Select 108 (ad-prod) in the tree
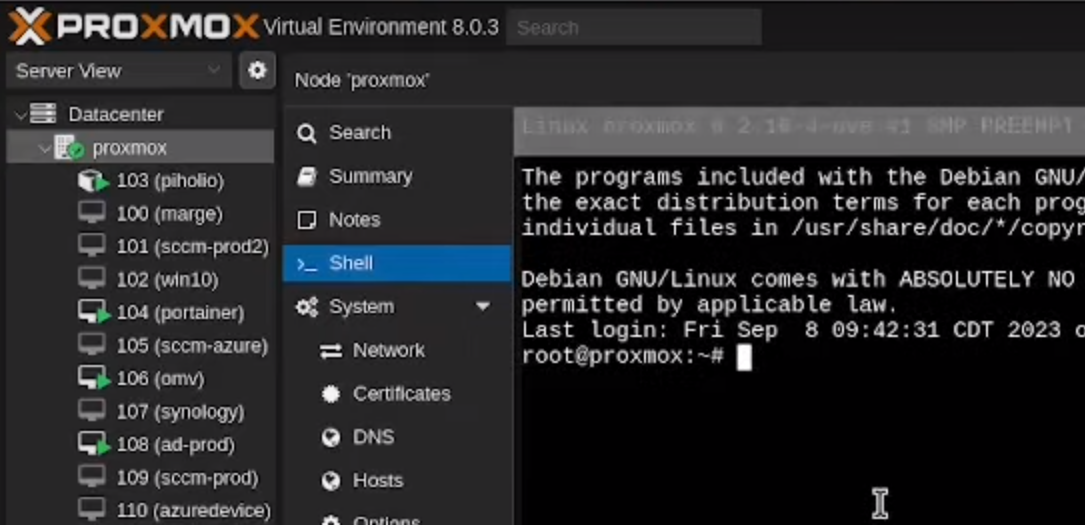 176,445
